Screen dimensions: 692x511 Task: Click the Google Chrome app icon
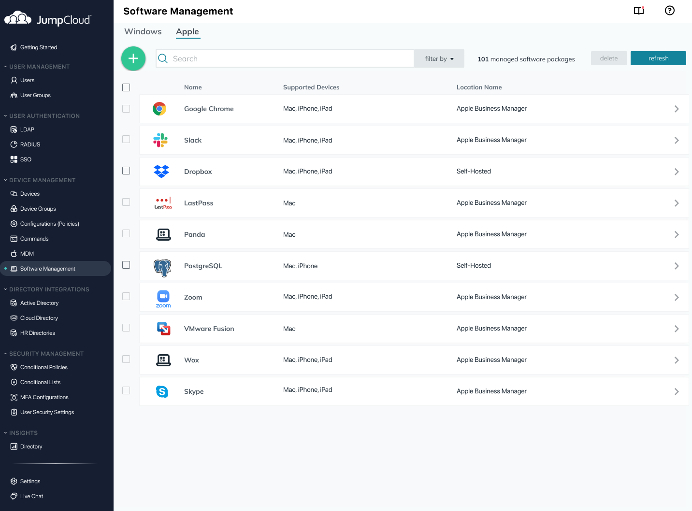pyautogui.click(x=160, y=109)
